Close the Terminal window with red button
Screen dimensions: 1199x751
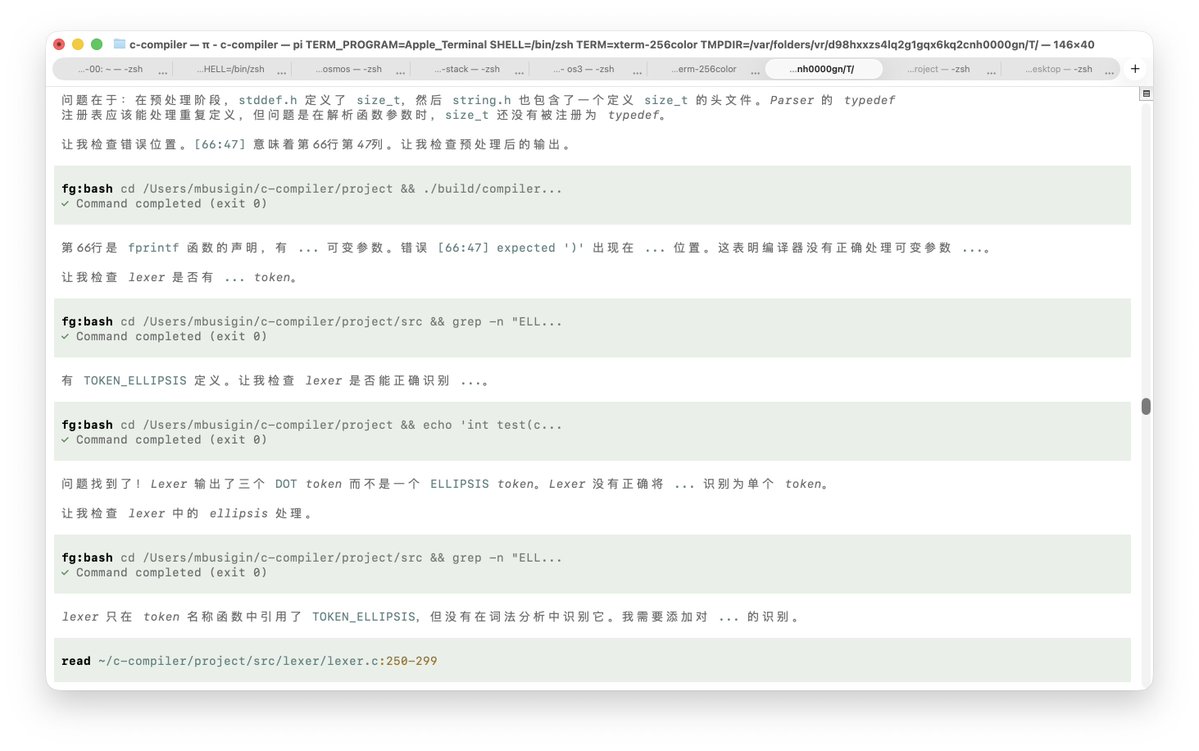(x=59, y=44)
